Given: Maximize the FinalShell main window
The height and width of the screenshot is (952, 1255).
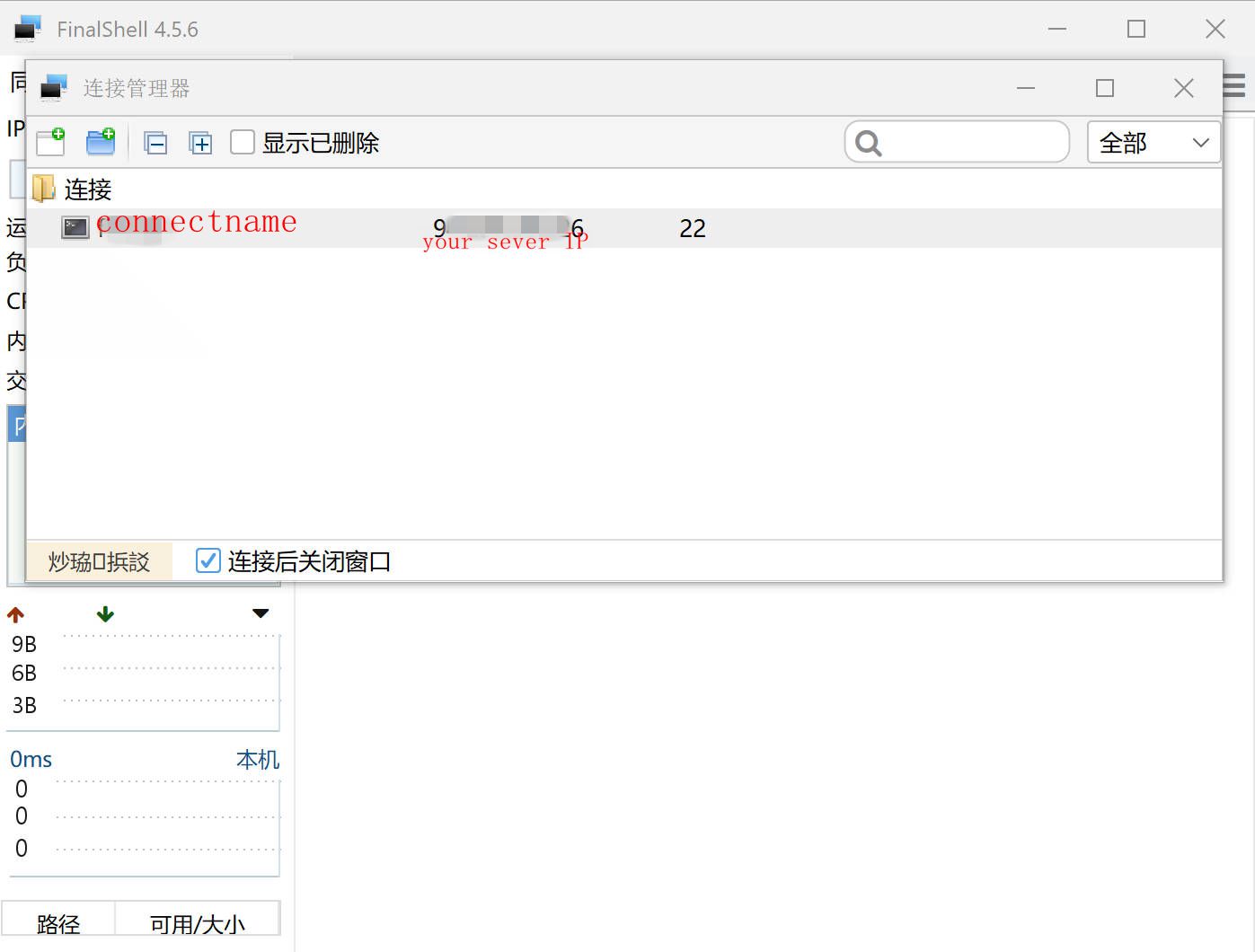Looking at the screenshot, I should click(1136, 29).
